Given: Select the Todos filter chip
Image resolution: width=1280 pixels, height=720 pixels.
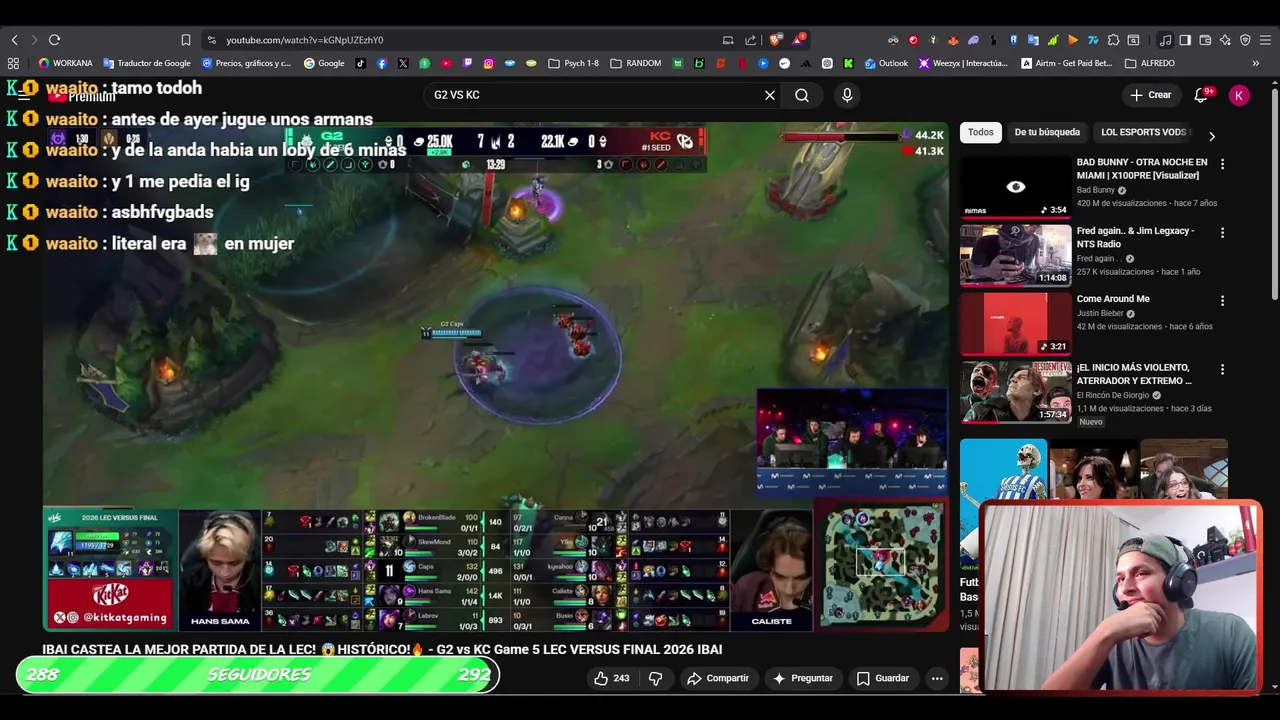Looking at the screenshot, I should click(x=981, y=132).
